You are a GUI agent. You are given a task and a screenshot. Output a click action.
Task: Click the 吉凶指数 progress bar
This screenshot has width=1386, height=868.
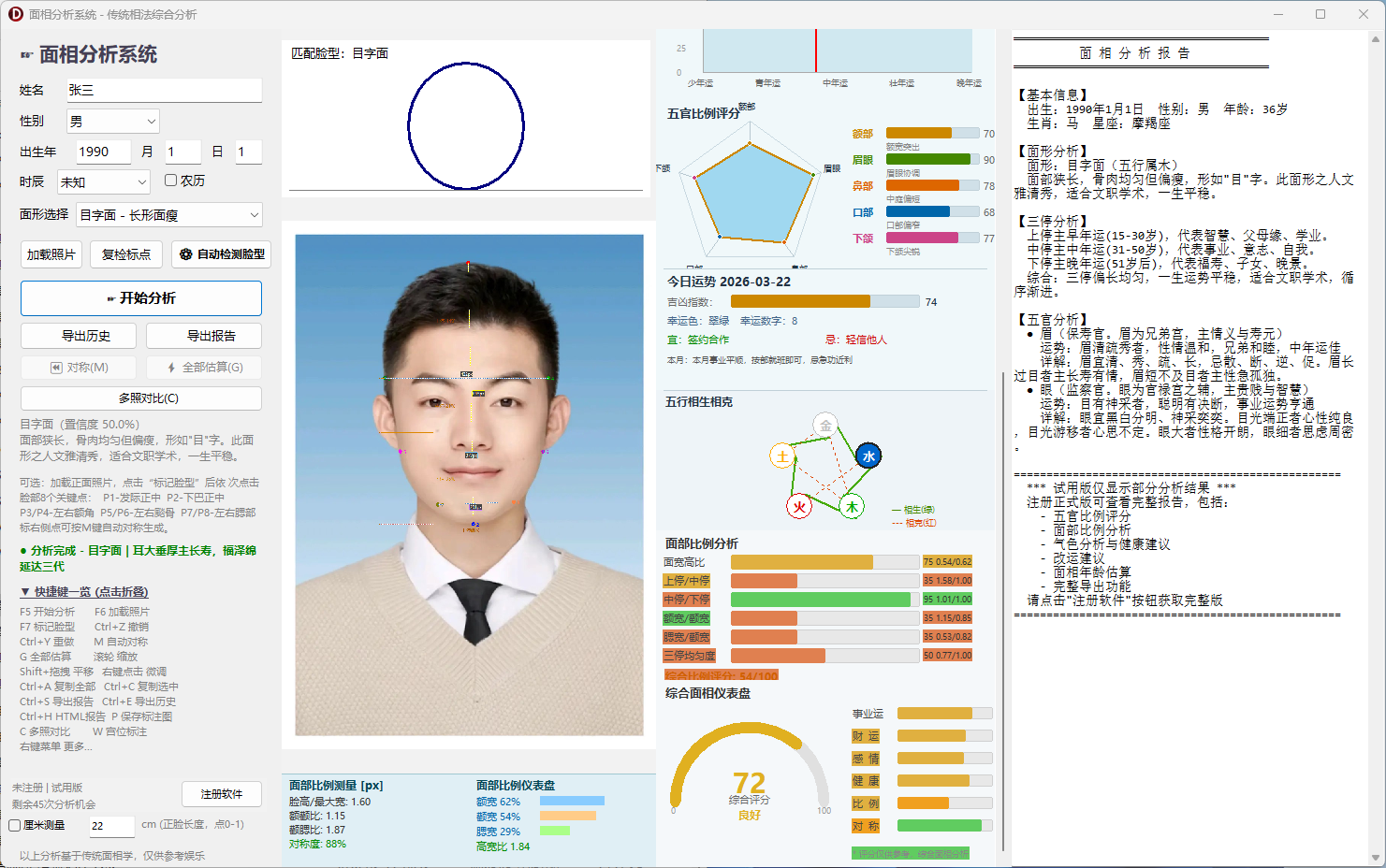824,301
